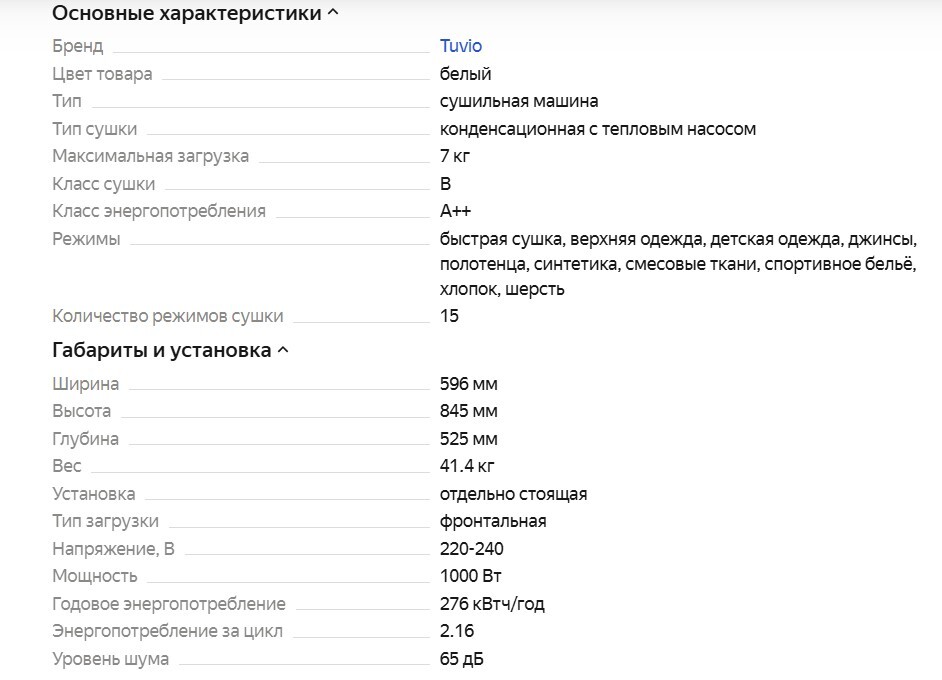Viewport: 942px width, 680px height.
Task: Click the Режимы label
Action: (86, 239)
